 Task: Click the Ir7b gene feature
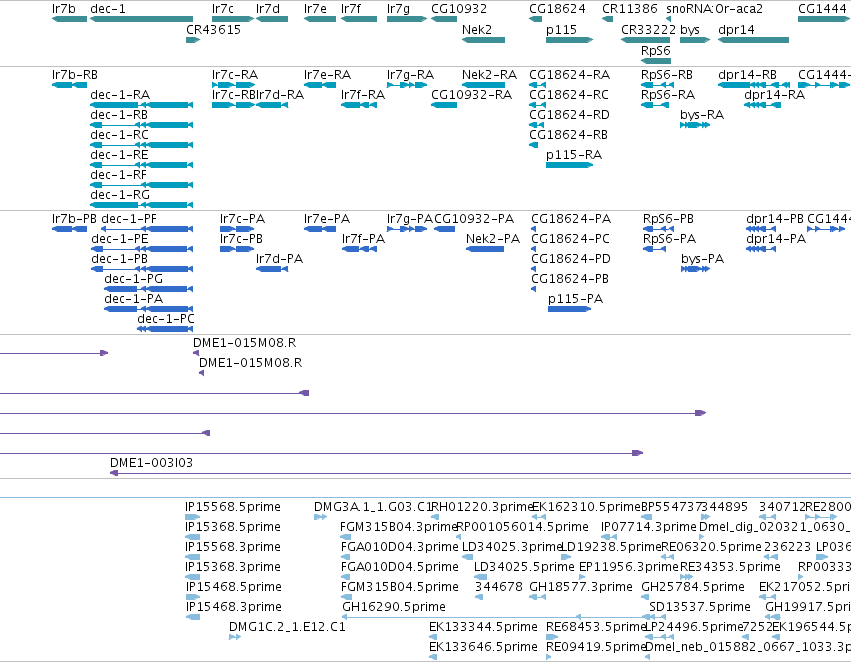pyautogui.click(x=69, y=19)
